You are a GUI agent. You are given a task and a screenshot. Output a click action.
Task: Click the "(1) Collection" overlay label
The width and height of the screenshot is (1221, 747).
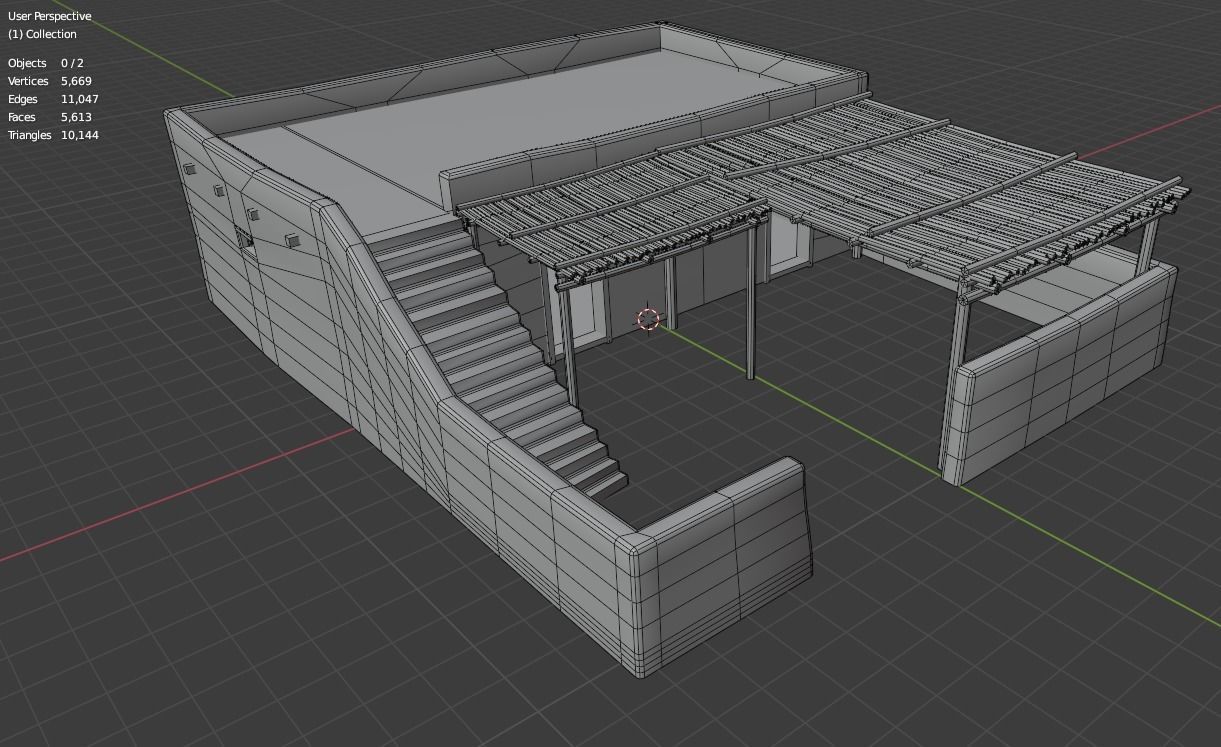click(x=42, y=34)
